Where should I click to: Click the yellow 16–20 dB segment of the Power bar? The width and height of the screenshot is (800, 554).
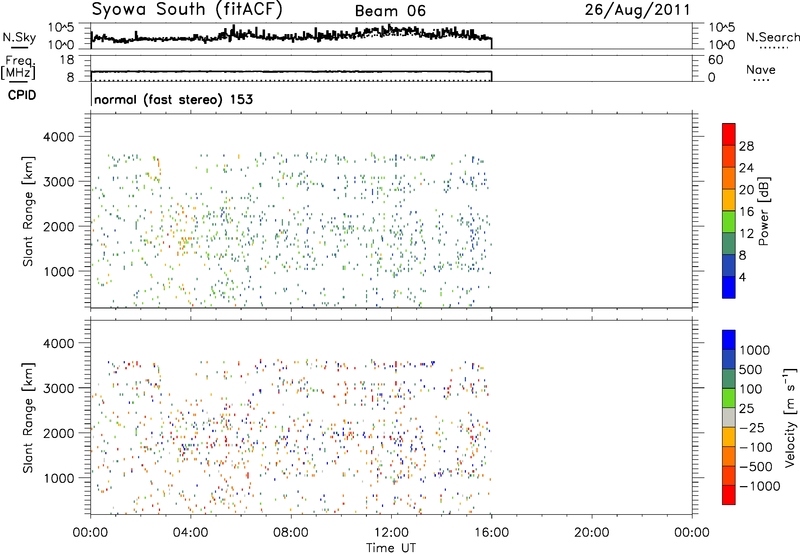[x=729, y=200]
